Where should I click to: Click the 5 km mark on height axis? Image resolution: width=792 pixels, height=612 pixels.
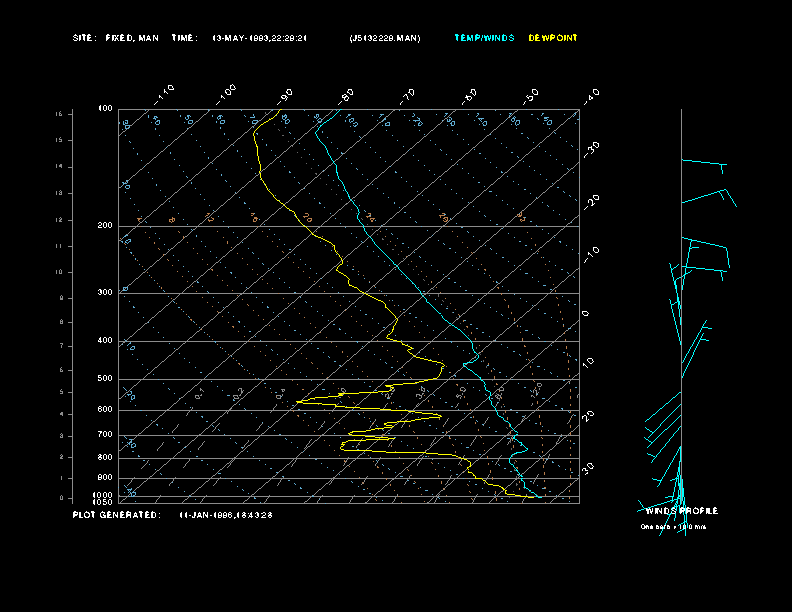click(61, 392)
